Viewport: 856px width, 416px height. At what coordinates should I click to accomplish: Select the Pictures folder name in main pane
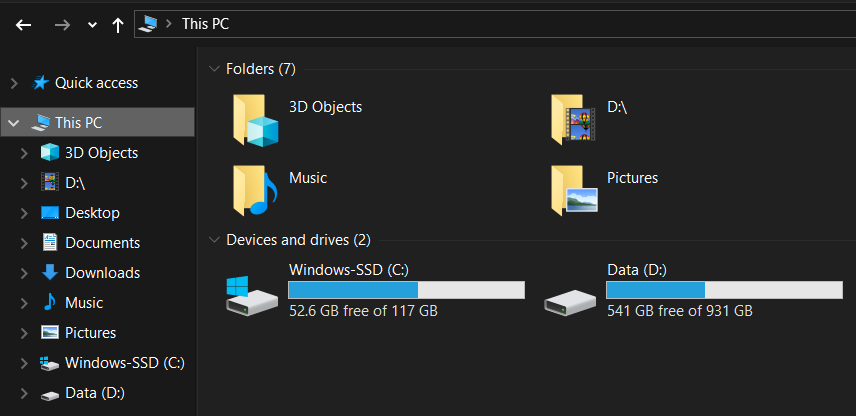point(633,178)
